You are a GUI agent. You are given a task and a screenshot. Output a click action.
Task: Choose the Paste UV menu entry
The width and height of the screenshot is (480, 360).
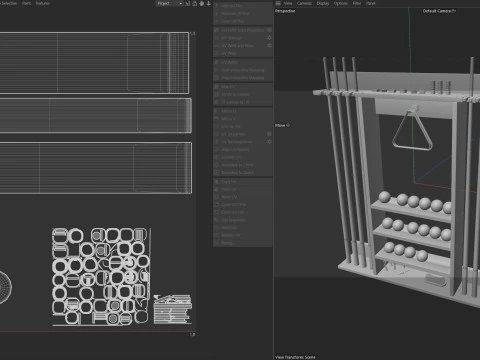[x=243, y=189]
